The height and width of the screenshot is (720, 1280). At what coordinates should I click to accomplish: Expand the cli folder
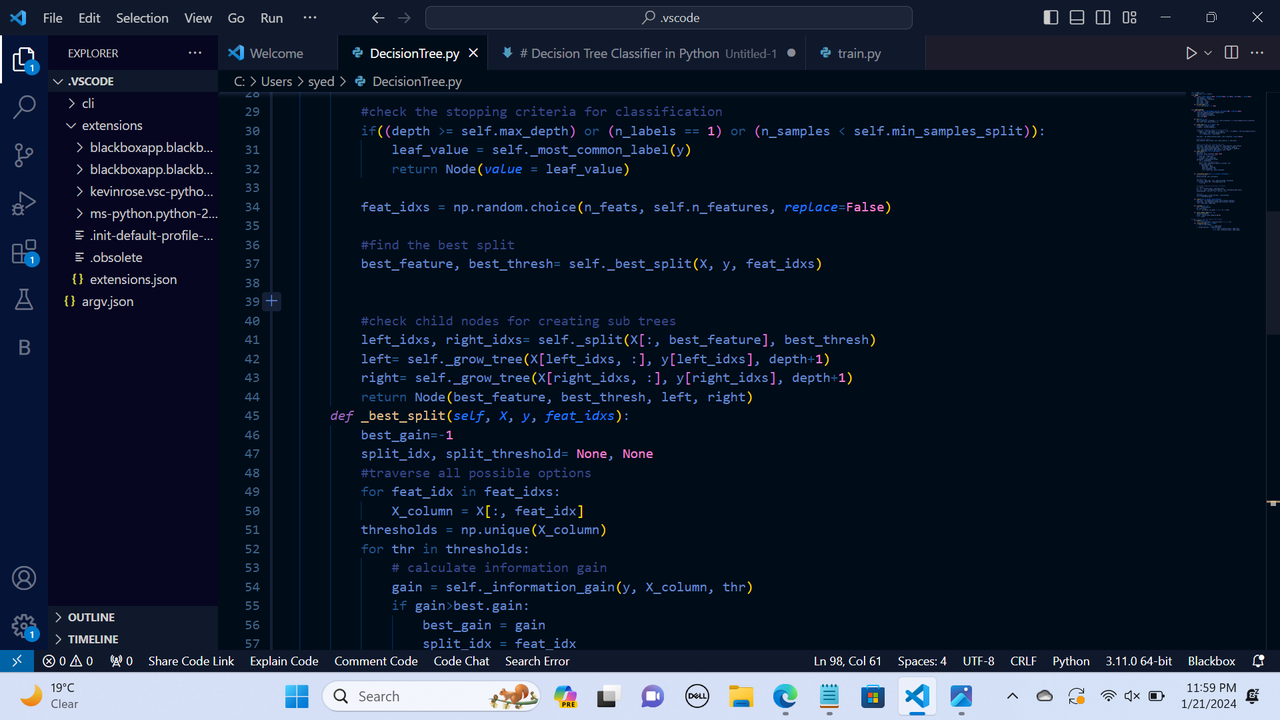click(x=133, y=103)
